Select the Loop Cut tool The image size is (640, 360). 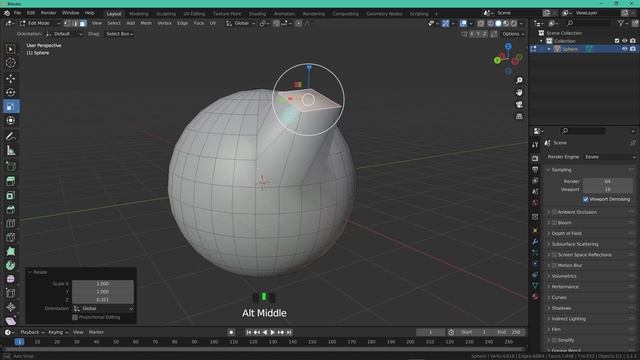[x=11, y=223]
